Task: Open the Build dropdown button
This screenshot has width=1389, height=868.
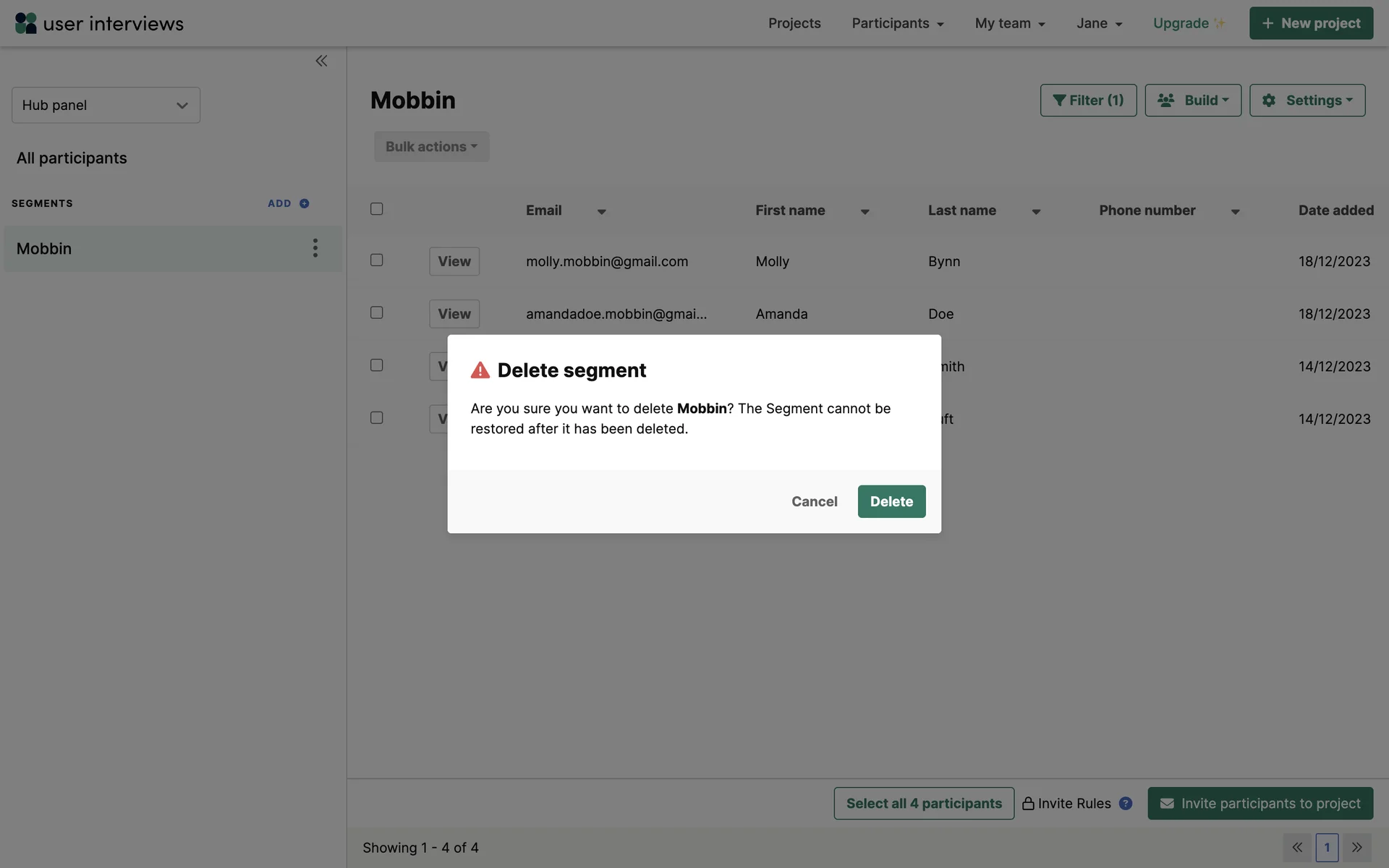Action: (x=1193, y=101)
